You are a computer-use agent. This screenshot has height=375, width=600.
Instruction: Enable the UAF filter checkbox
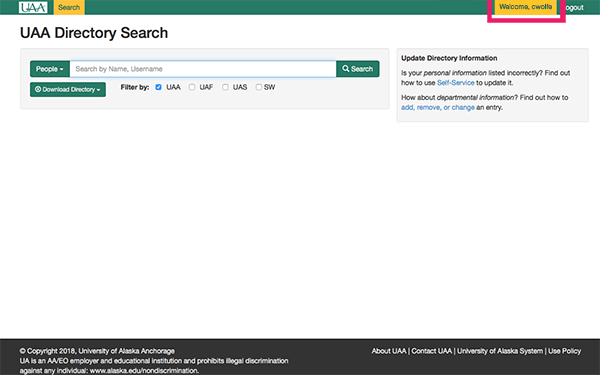pos(192,87)
